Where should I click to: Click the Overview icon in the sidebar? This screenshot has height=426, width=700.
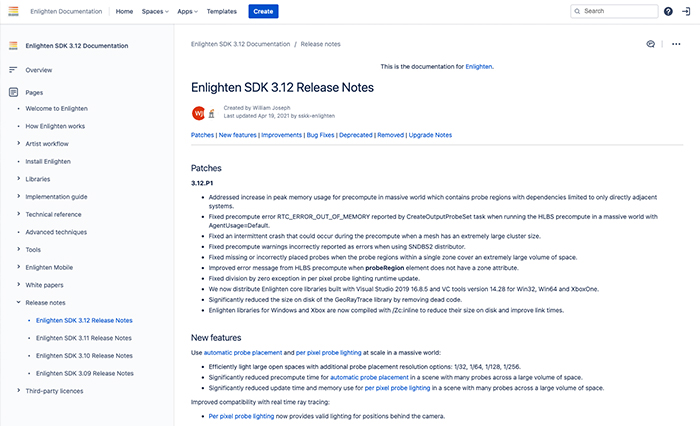pyautogui.click(x=13, y=70)
